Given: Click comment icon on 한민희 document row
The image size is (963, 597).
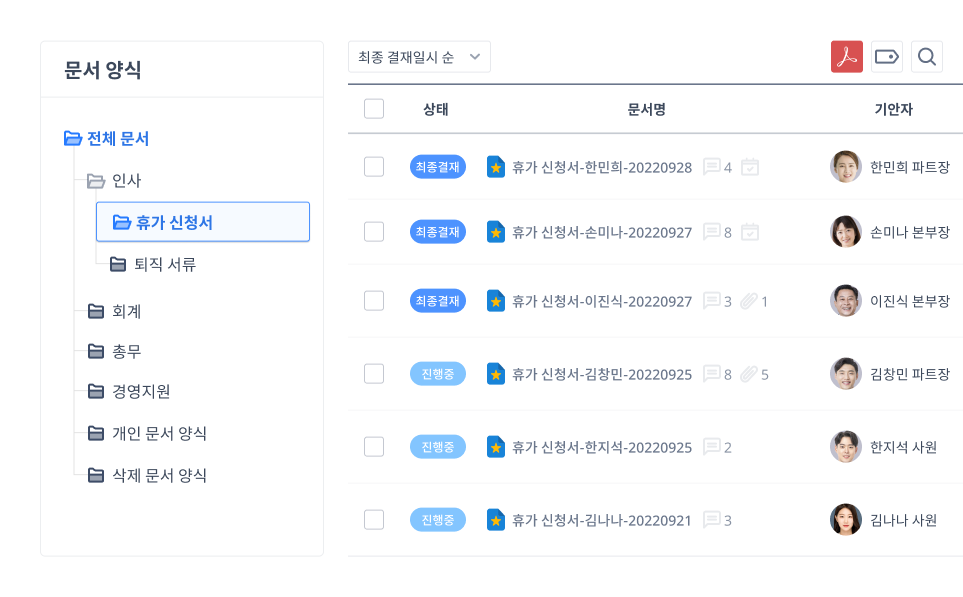Looking at the screenshot, I should (x=712, y=167).
